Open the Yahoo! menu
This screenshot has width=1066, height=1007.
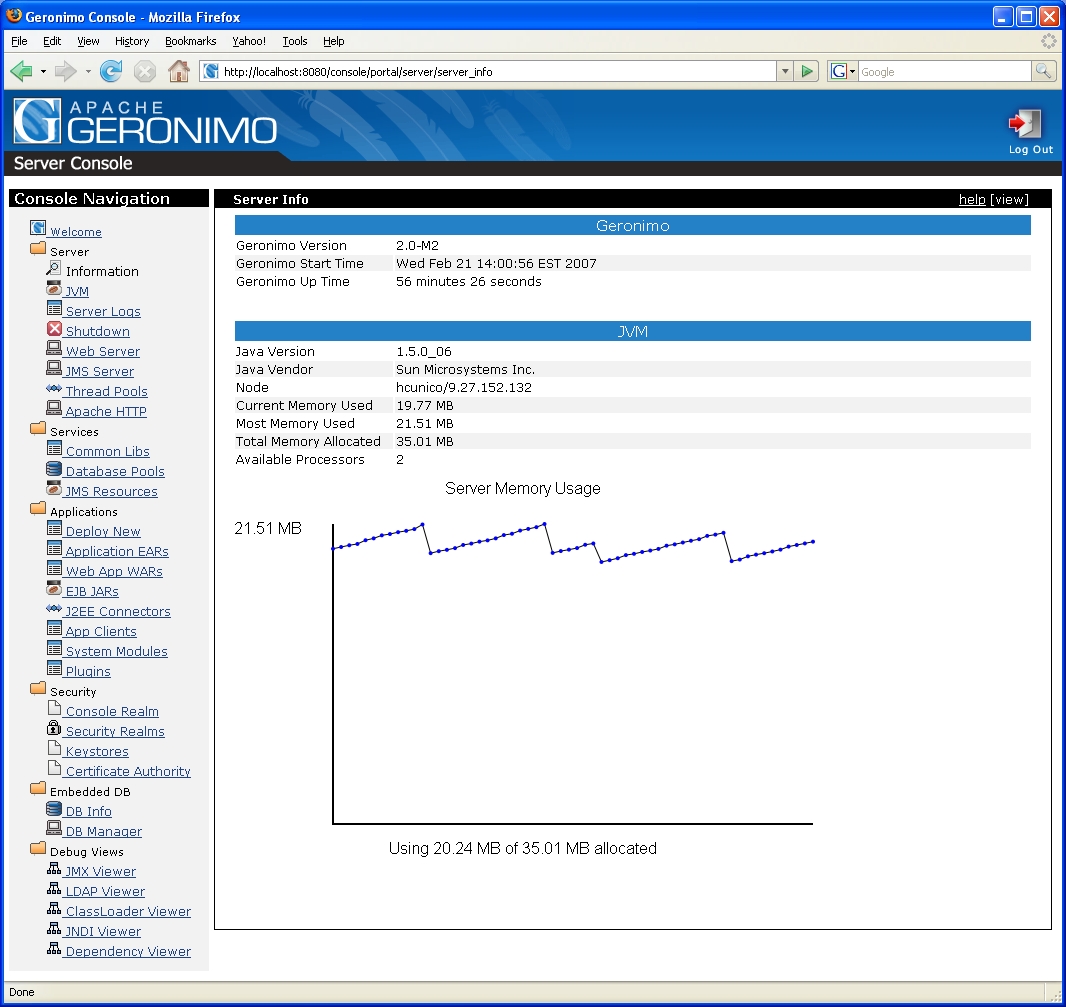(x=249, y=41)
